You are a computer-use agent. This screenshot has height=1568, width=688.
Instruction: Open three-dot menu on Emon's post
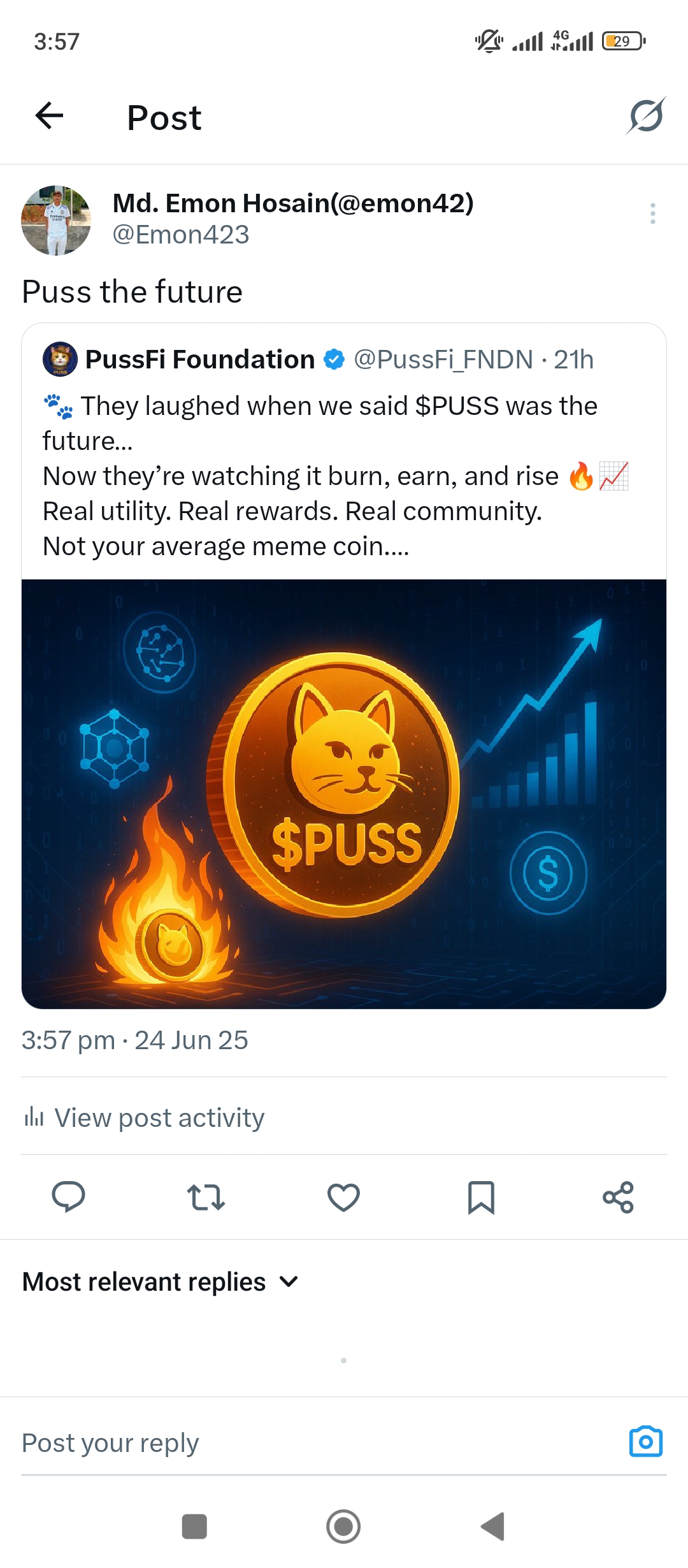click(652, 214)
